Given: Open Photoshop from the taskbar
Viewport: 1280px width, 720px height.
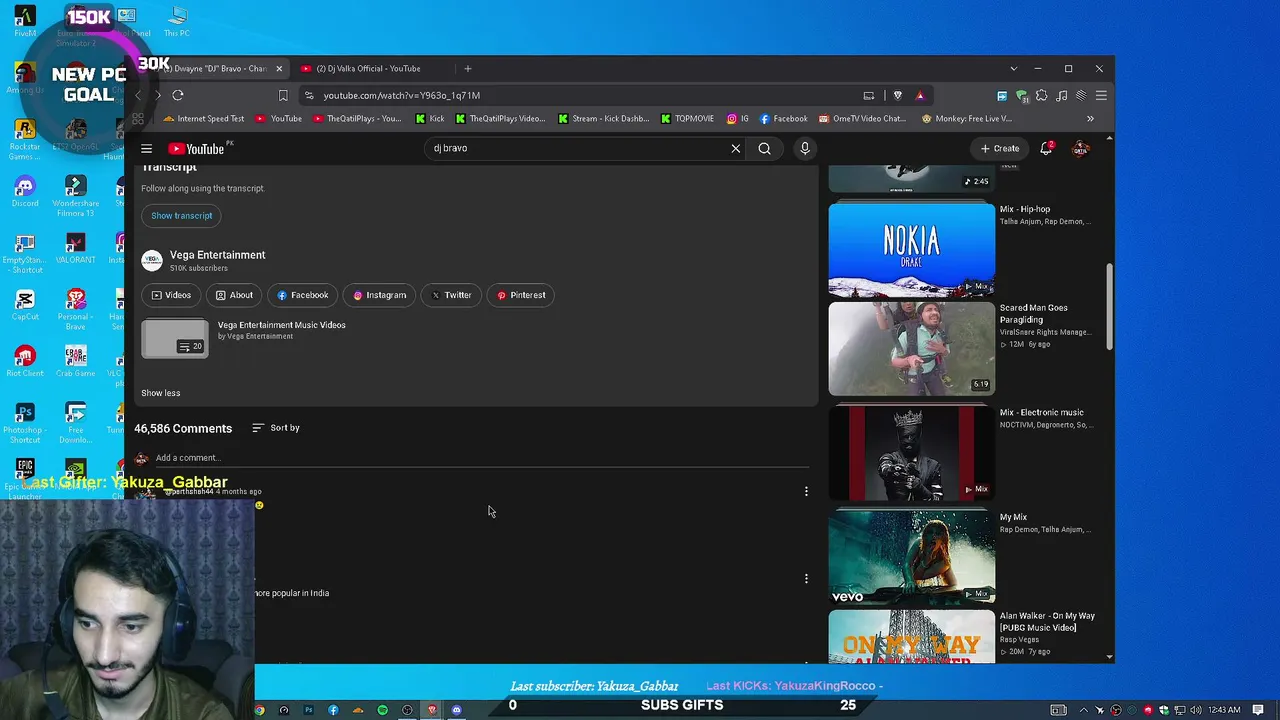Looking at the screenshot, I should [x=308, y=710].
